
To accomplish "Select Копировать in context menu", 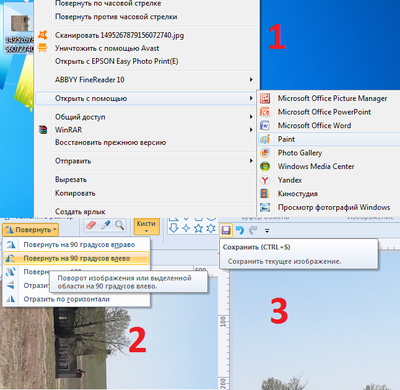I will [x=75, y=193].
